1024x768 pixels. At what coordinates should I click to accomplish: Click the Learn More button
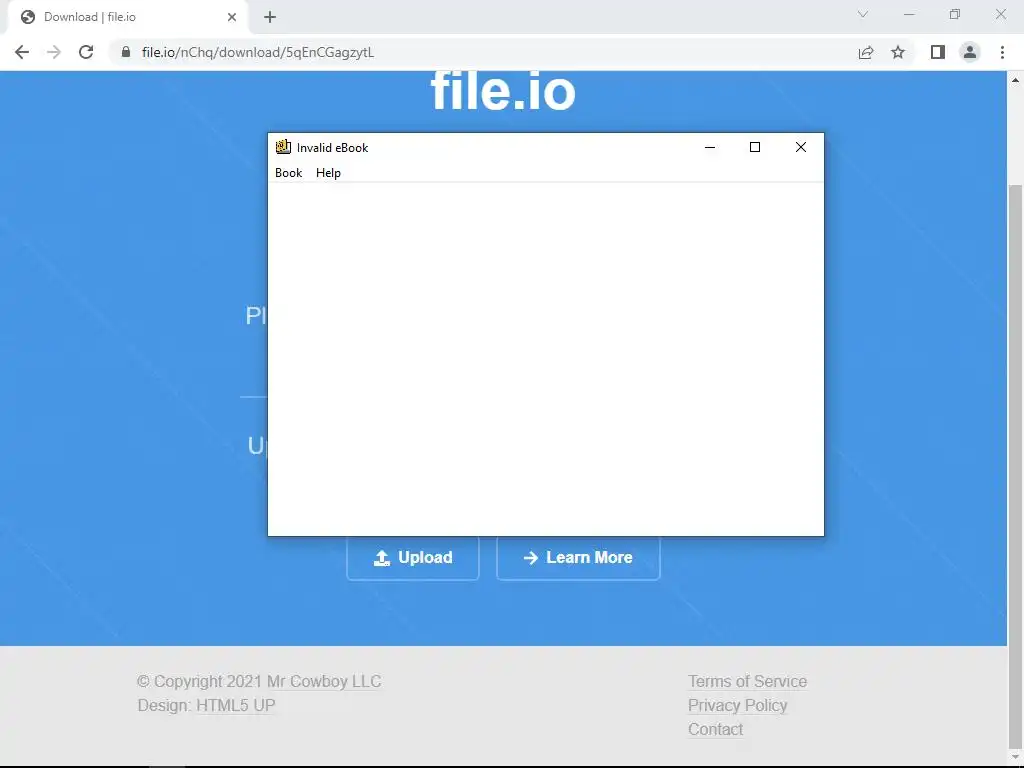tap(578, 558)
